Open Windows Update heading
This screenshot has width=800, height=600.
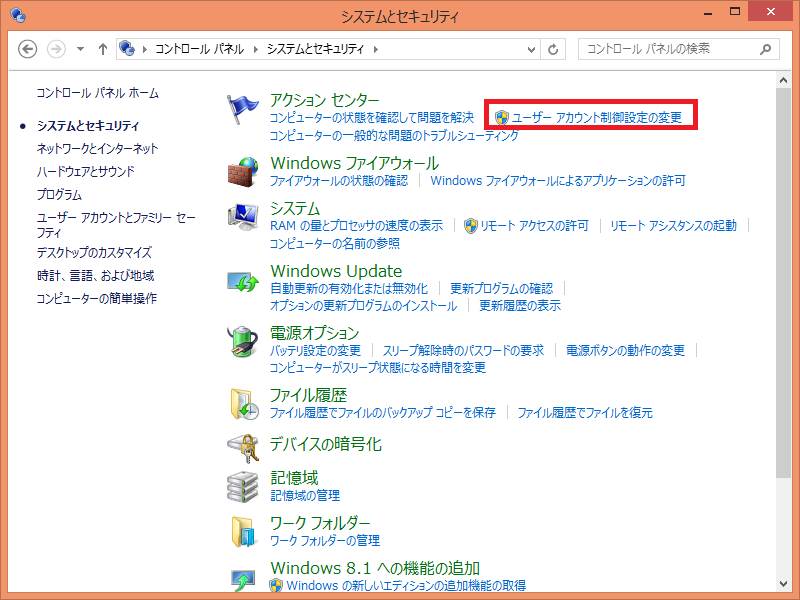336,271
